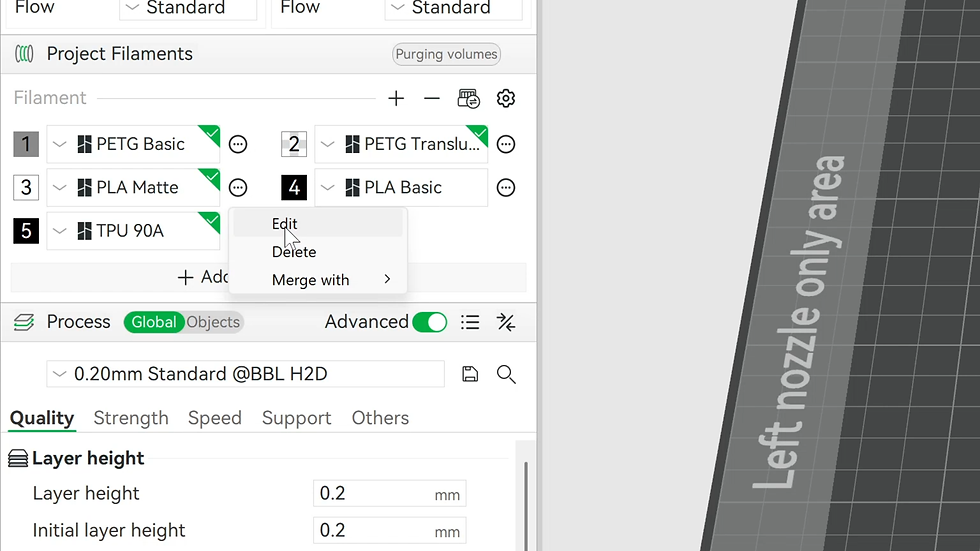
Task: Open more options for PETG Translucent filament
Action: (506, 144)
